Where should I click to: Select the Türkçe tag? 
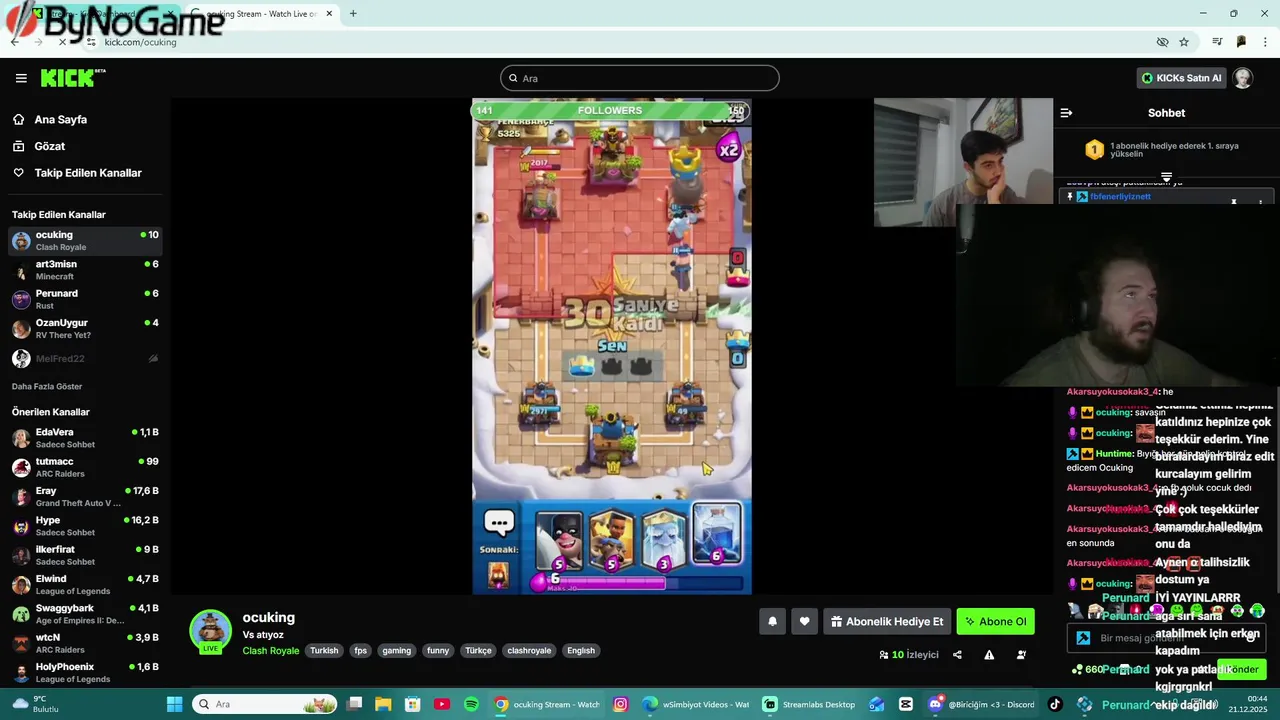point(478,650)
